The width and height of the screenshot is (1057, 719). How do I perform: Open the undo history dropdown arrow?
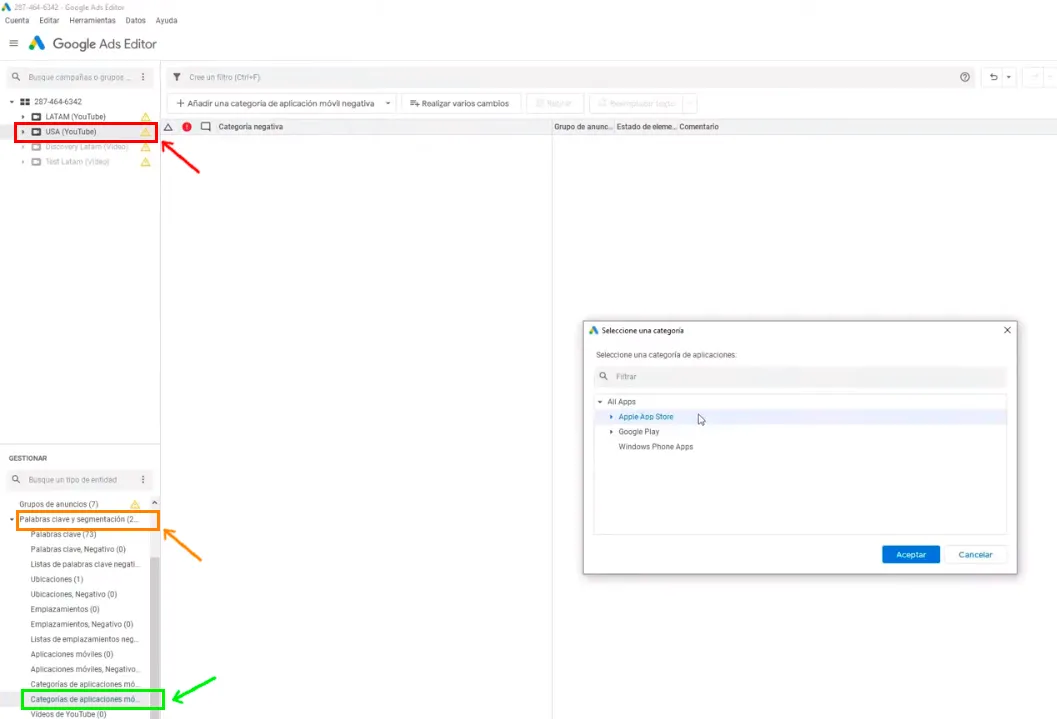pos(1008,77)
